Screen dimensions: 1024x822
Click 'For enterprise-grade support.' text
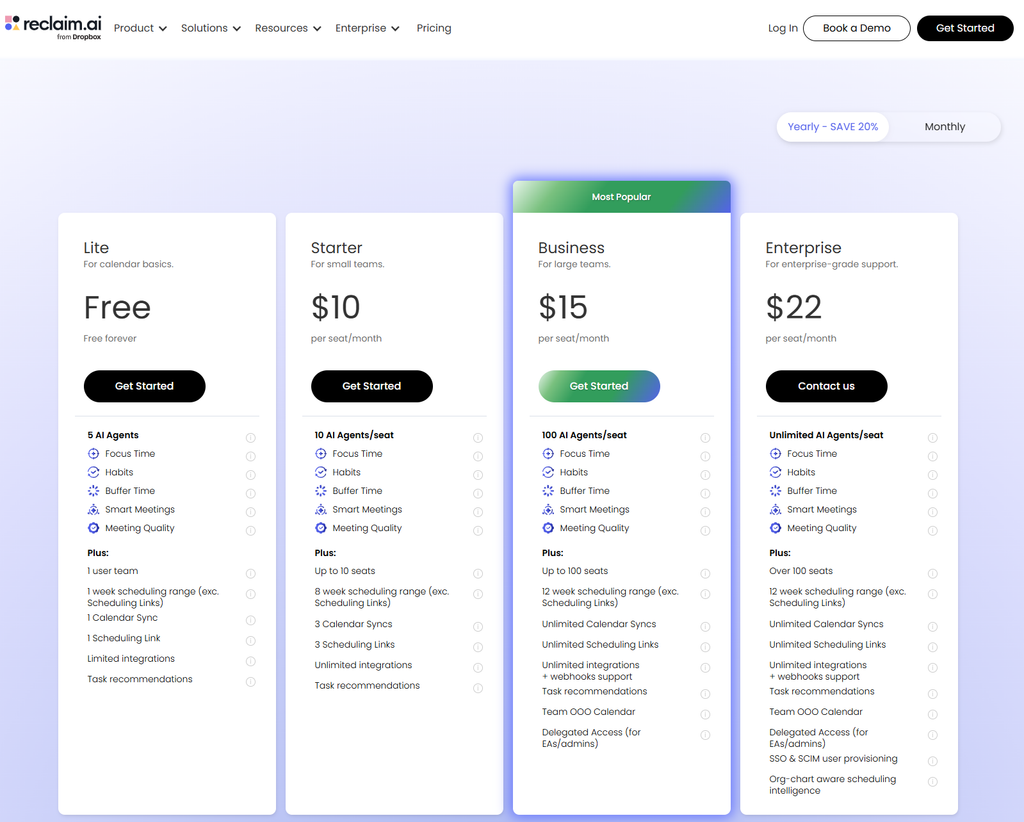coord(831,264)
